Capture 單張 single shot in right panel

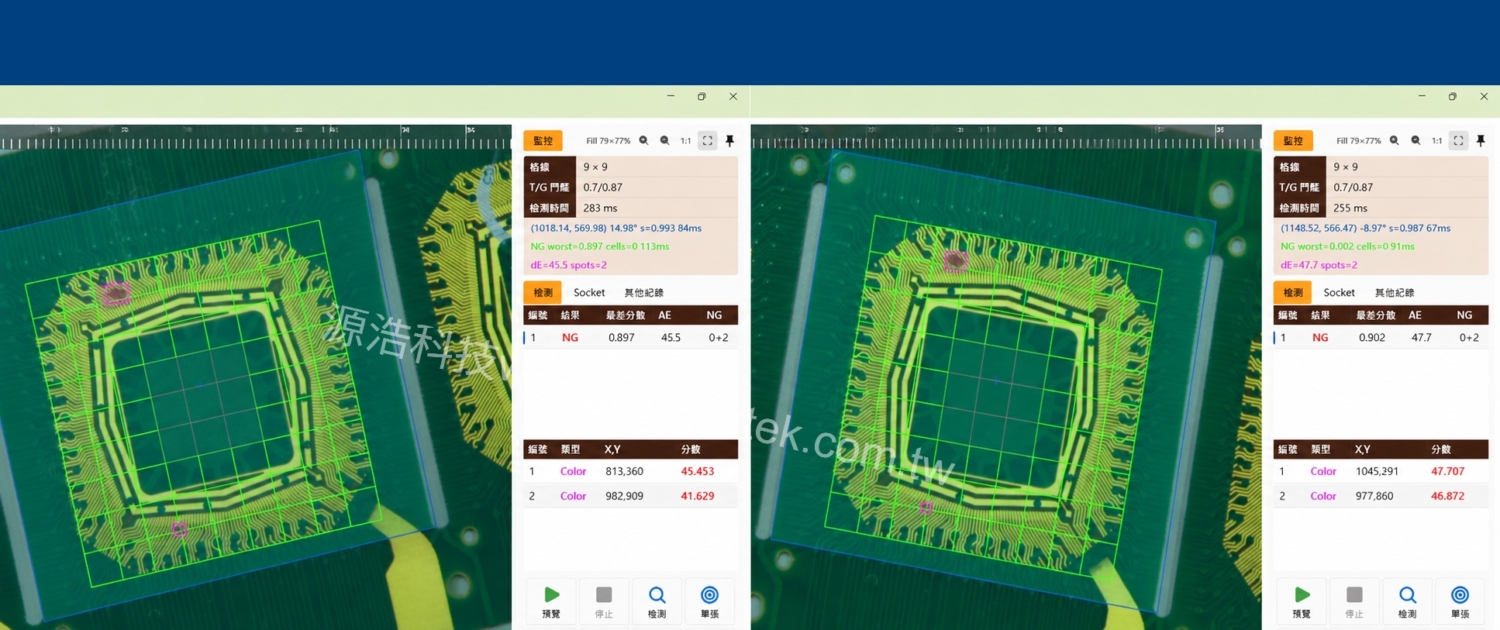pos(1460,602)
